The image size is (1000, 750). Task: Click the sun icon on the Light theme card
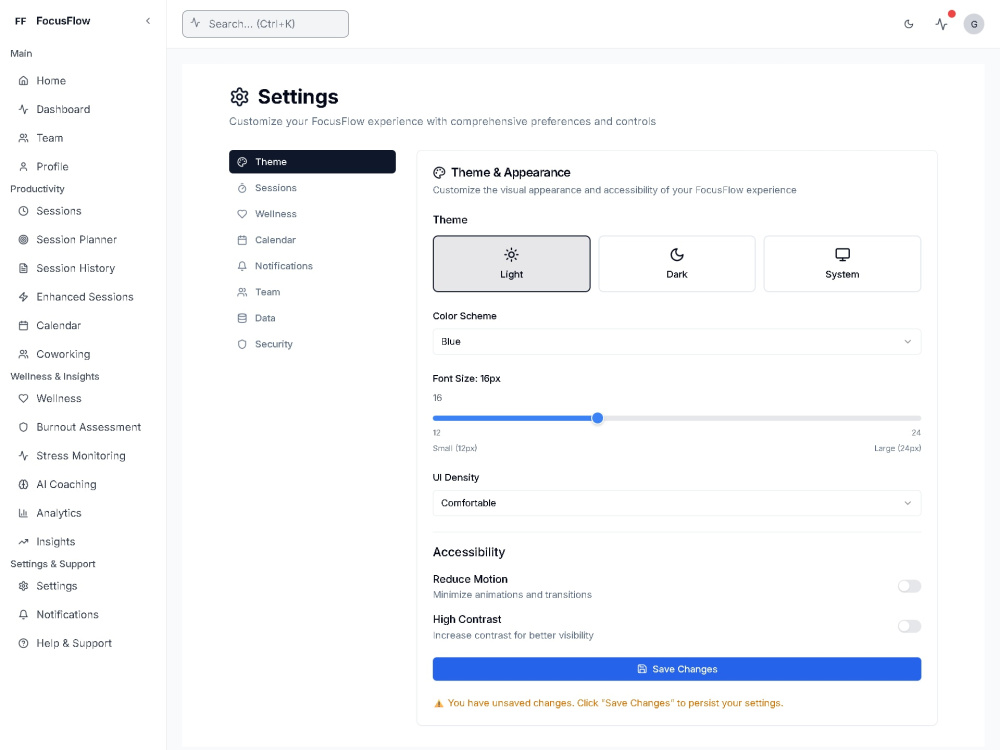pyautogui.click(x=511, y=255)
